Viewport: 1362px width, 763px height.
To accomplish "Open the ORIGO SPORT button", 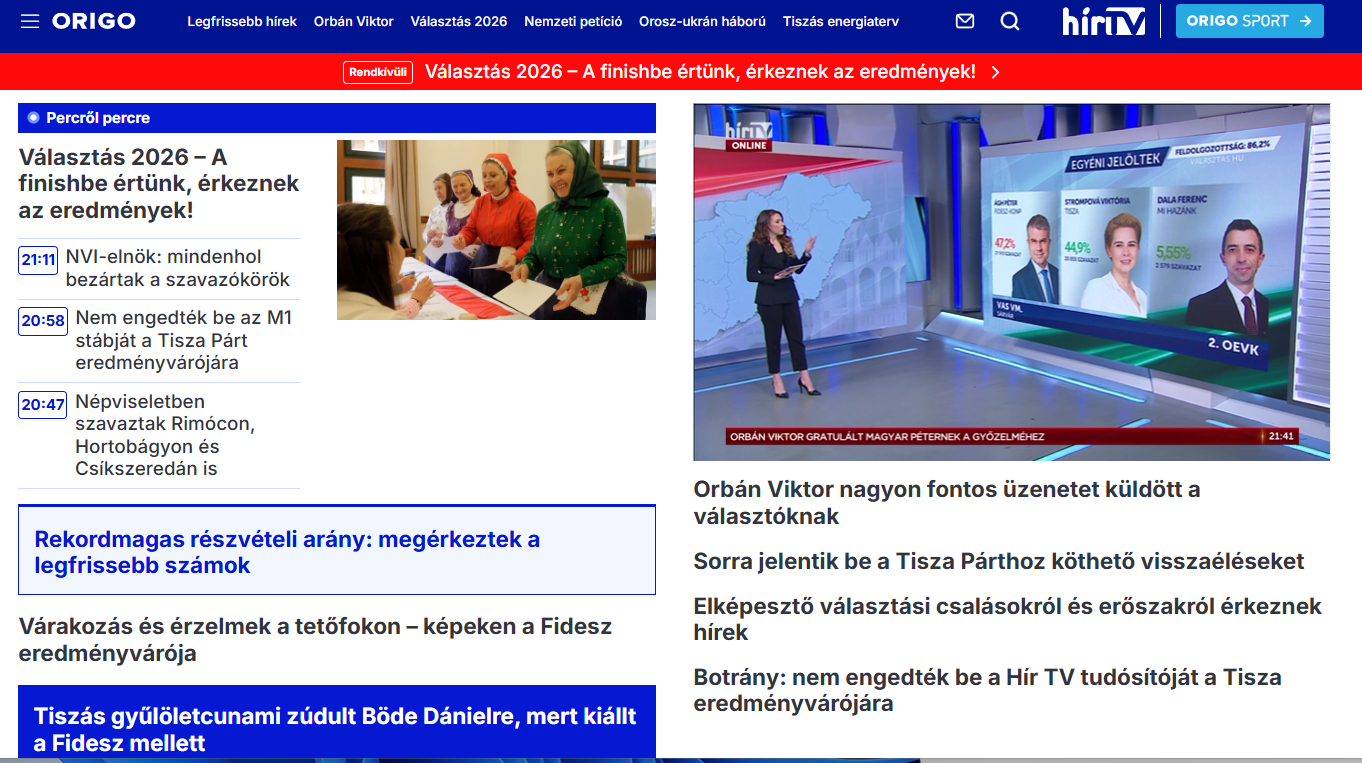I will [1249, 21].
